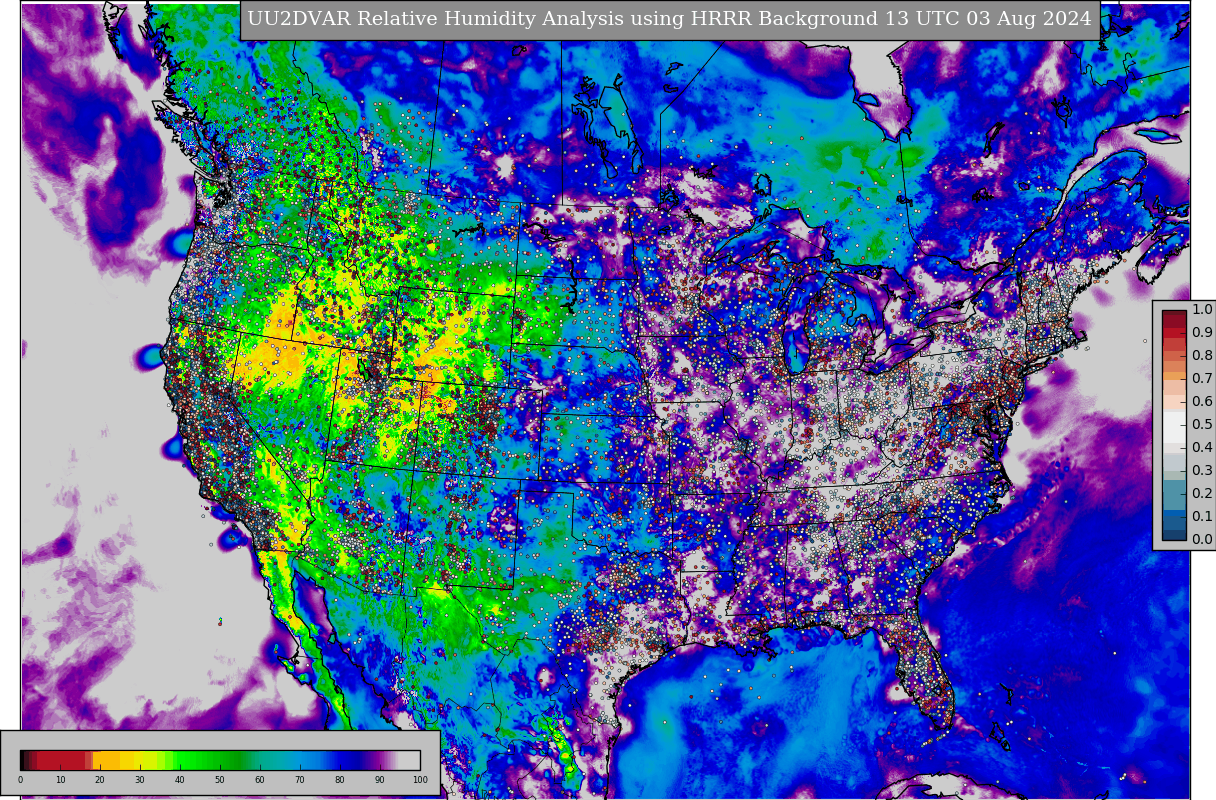Click the 0.6 label on the right legend
The image size is (1216, 800).
1202,402
